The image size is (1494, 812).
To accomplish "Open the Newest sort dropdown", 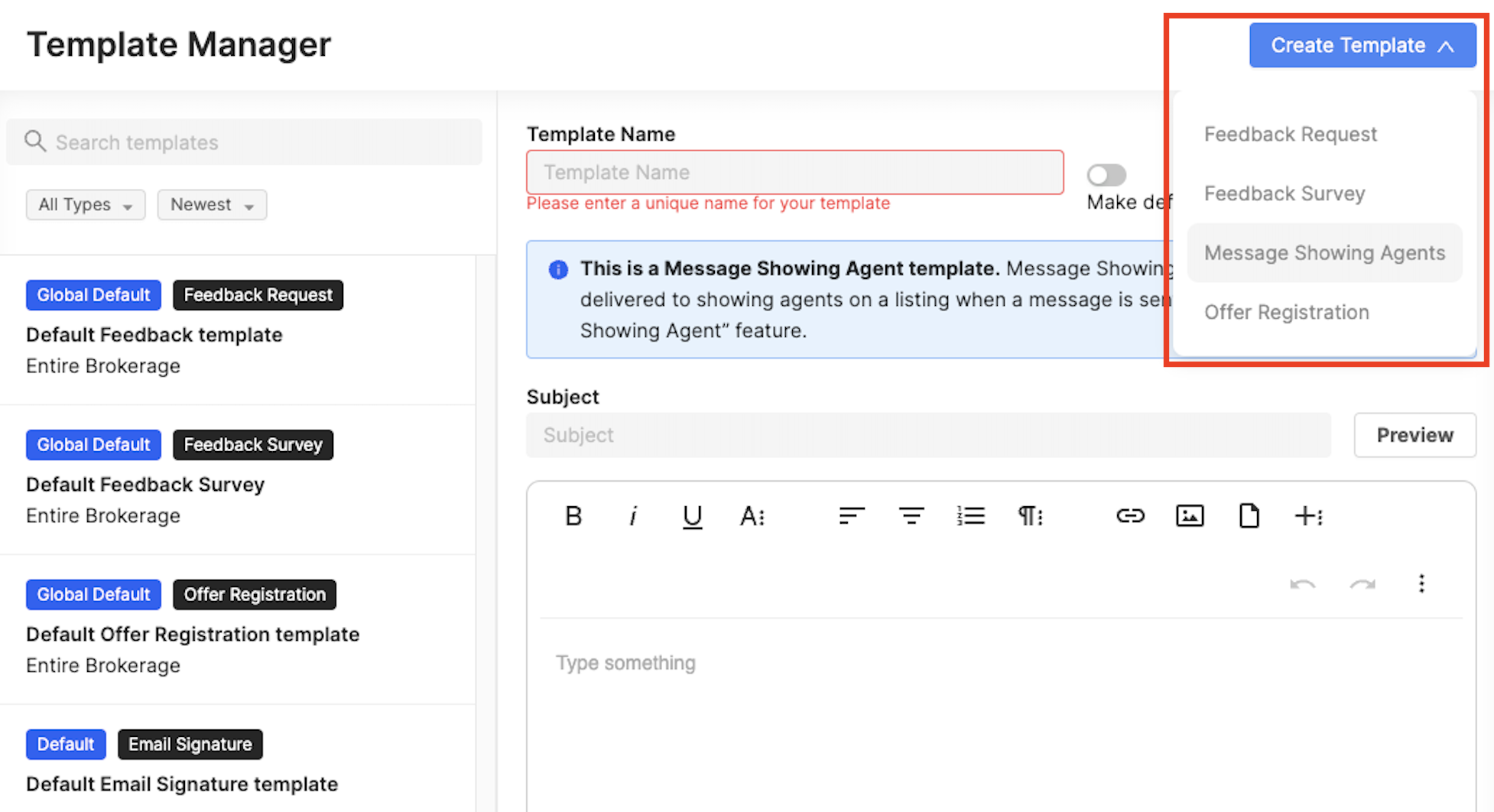I will point(212,205).
